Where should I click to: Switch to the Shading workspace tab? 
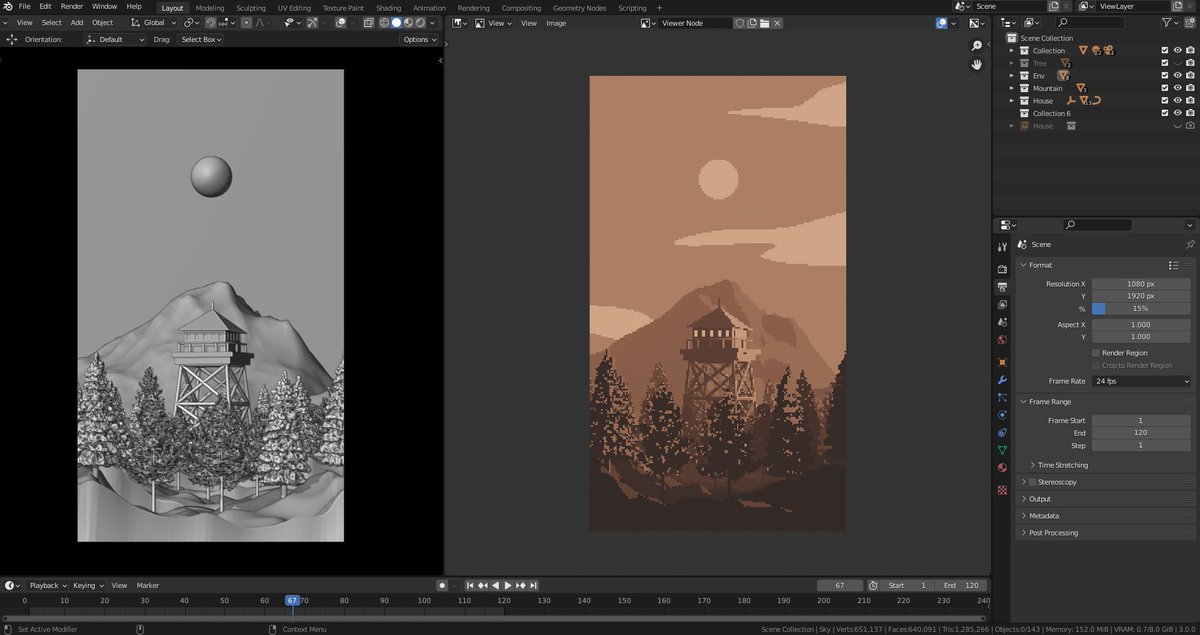tap(388, 8)
